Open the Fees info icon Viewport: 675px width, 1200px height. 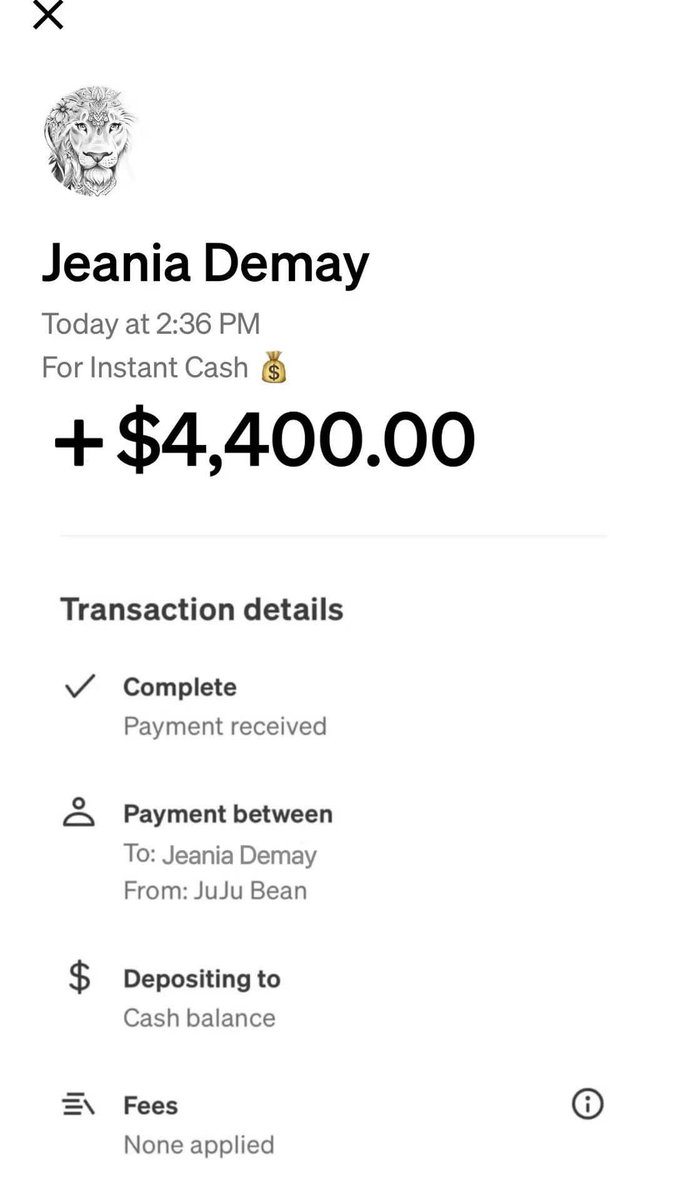point(587,1104)
